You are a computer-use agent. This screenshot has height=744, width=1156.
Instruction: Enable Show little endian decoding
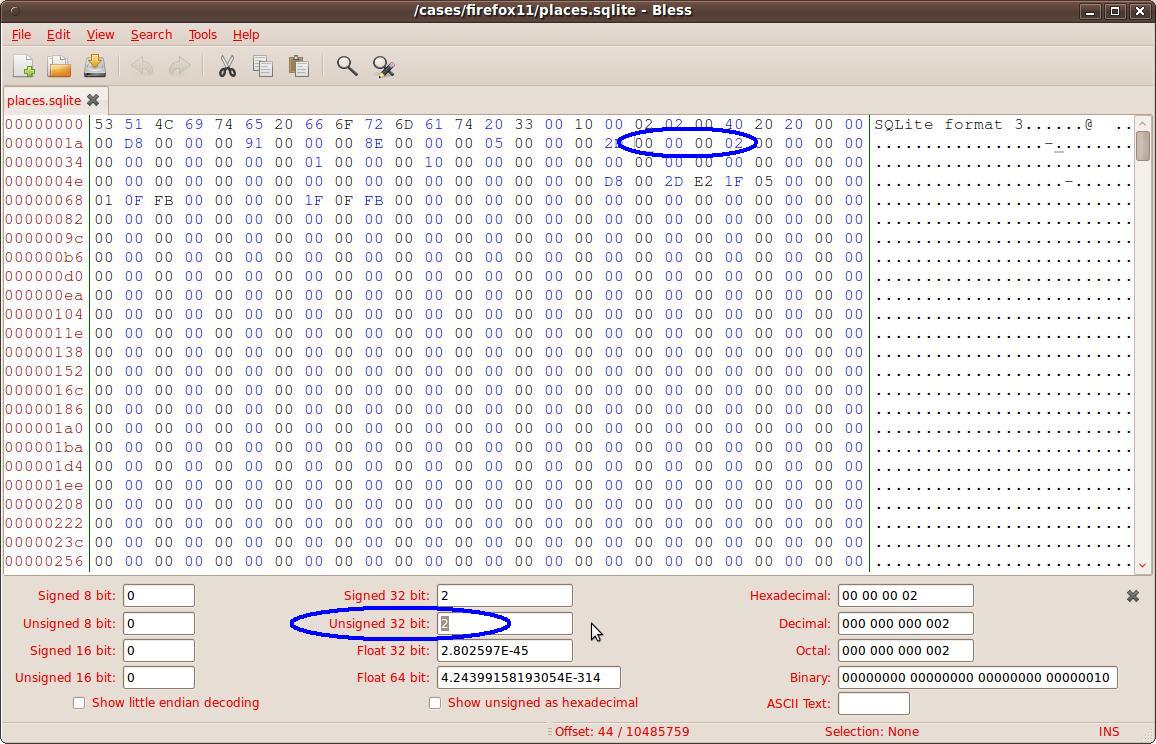coord(79,703)
